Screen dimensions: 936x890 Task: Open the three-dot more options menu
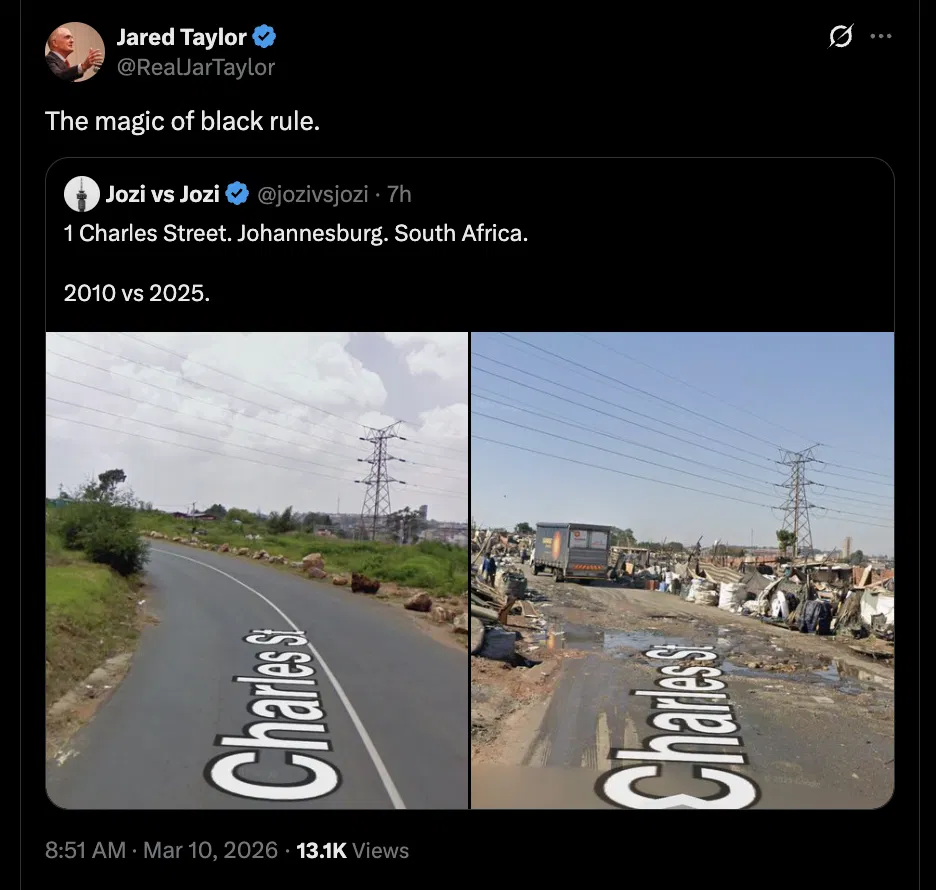pos(880,37)
